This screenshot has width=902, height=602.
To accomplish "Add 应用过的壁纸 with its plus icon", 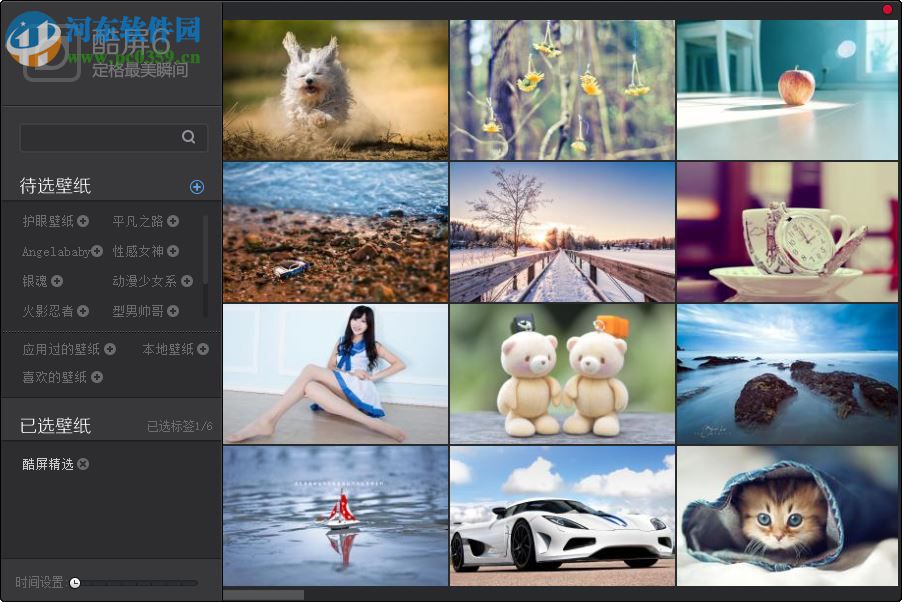I will 110,349.
